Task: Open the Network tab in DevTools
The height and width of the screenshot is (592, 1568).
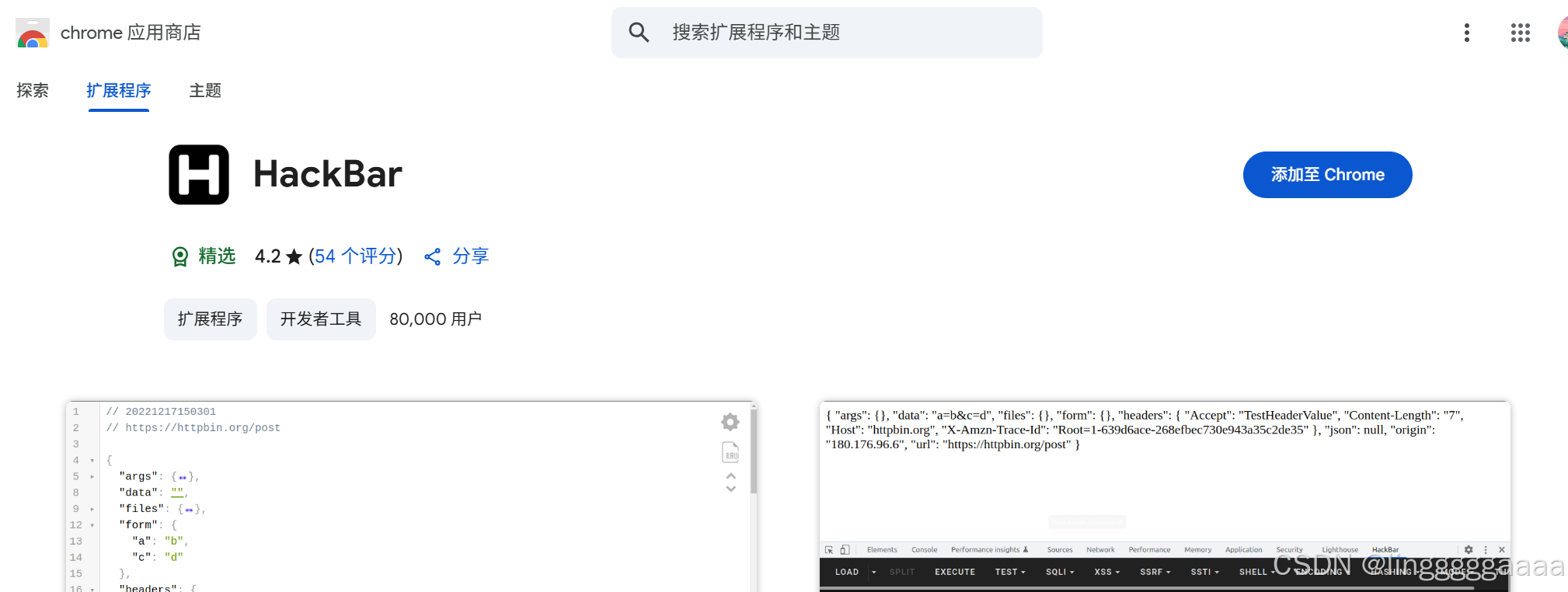Action: pyautogui.click(x=1100, y=549)
